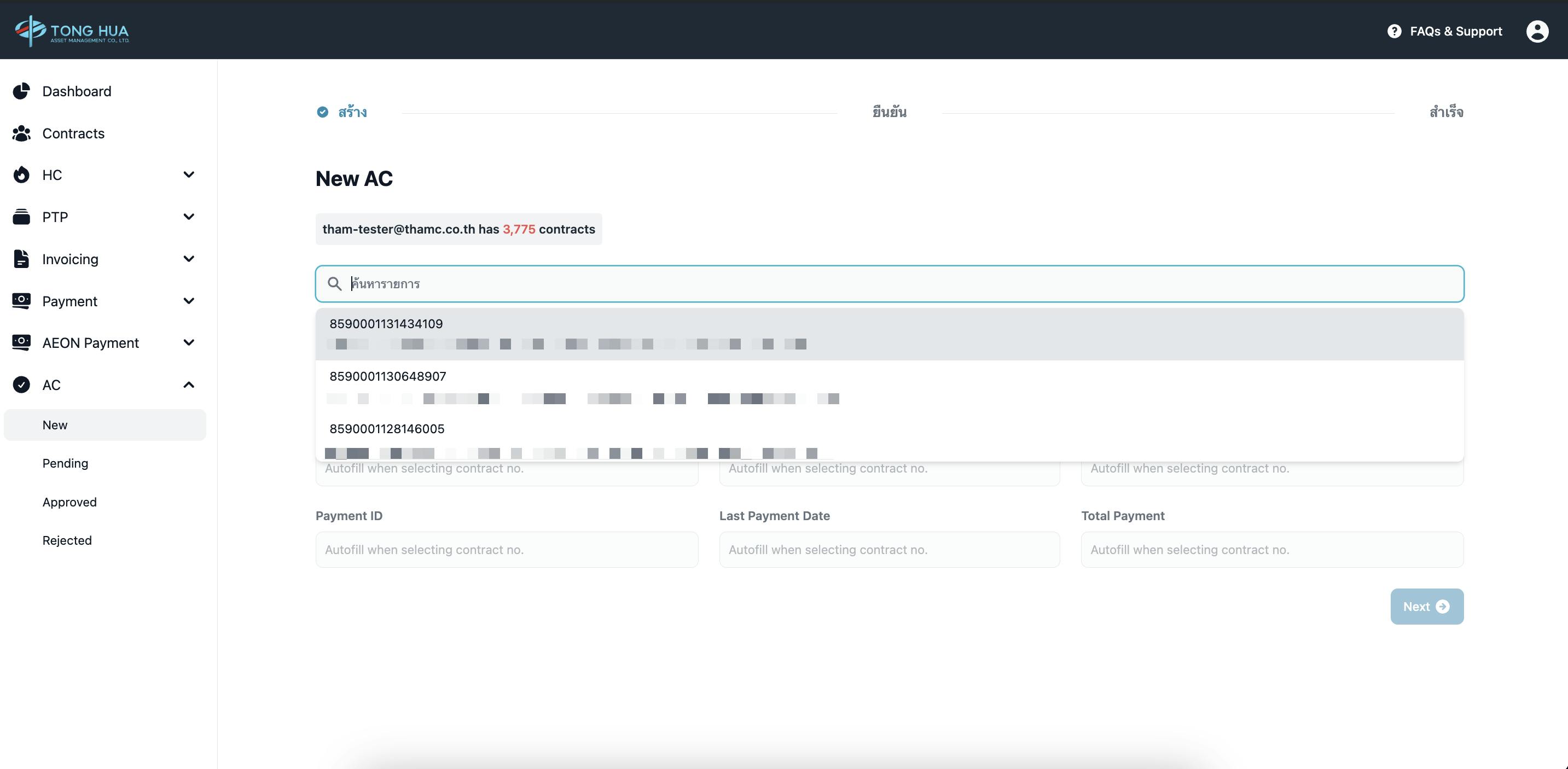Viewport: 1568px width, 769px height.
Task: Click the Next button to proceed
Action: click(1426, 606)
